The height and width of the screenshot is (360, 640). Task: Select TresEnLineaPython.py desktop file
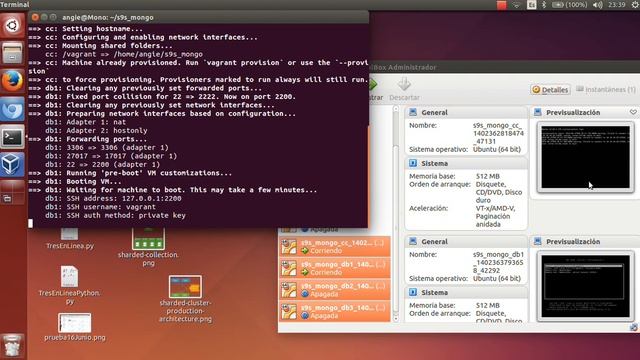click(x=69, y=285)
